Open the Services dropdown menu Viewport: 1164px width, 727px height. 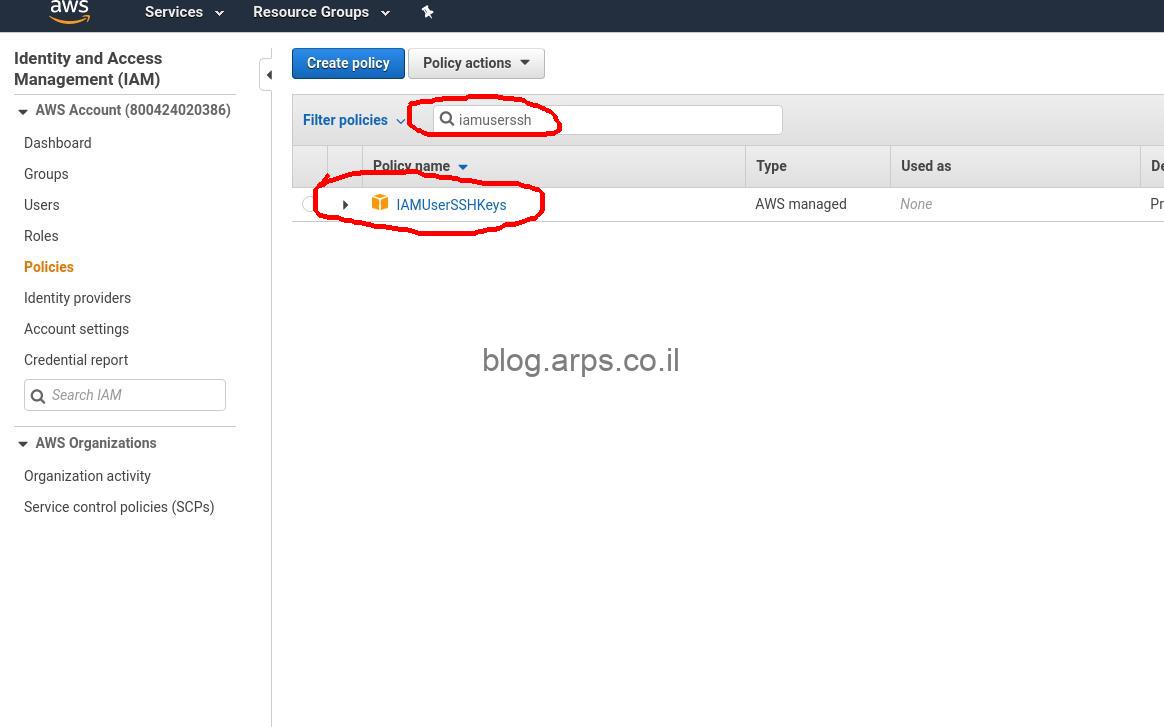183,12
